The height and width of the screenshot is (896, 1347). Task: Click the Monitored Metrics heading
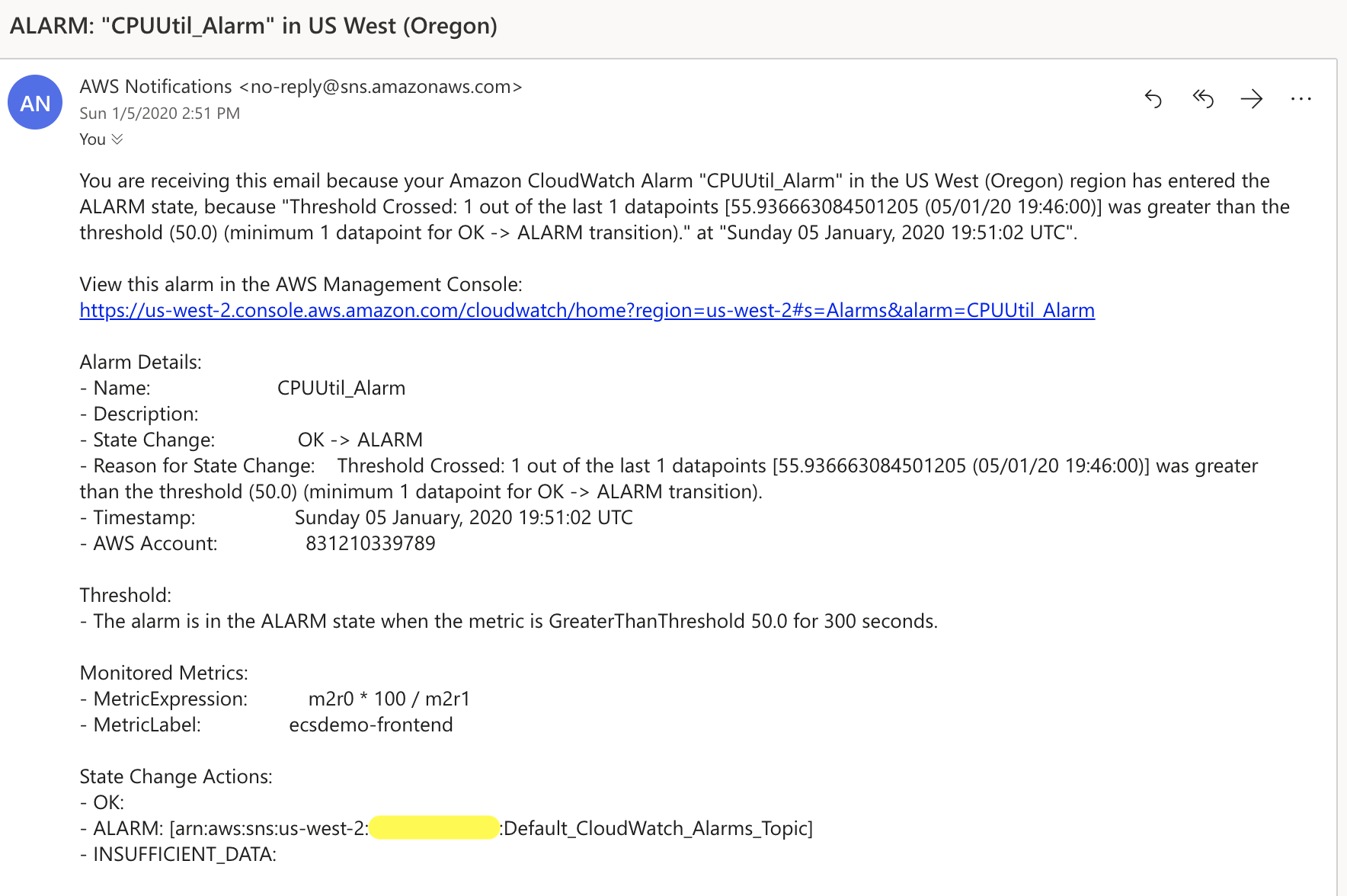[x=164, y=674]
